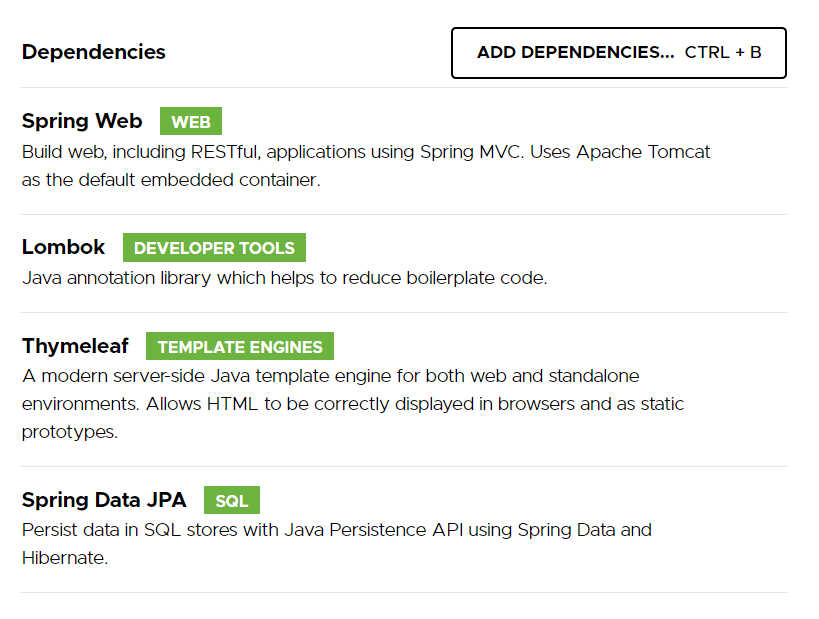
Task: Click the 'environments. Allows HTML' description line
Action: (353, 404)
